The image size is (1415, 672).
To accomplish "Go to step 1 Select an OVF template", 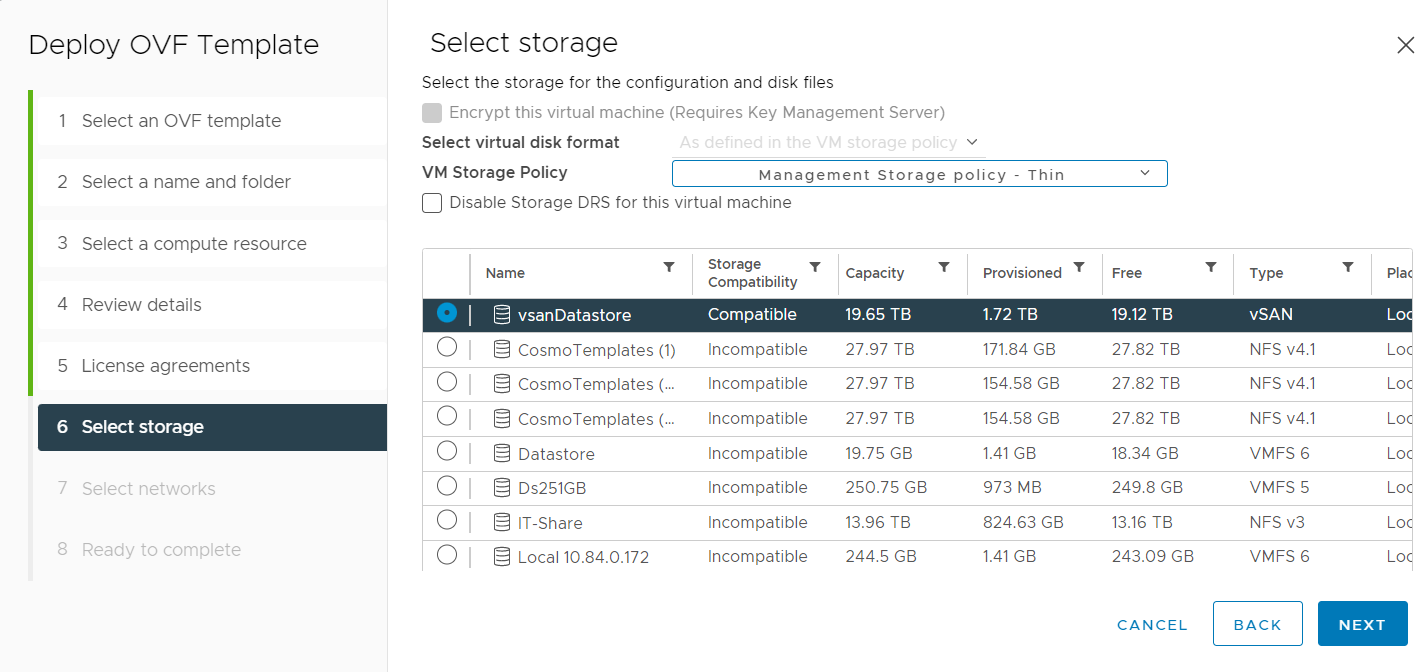I will coord(181,121).
